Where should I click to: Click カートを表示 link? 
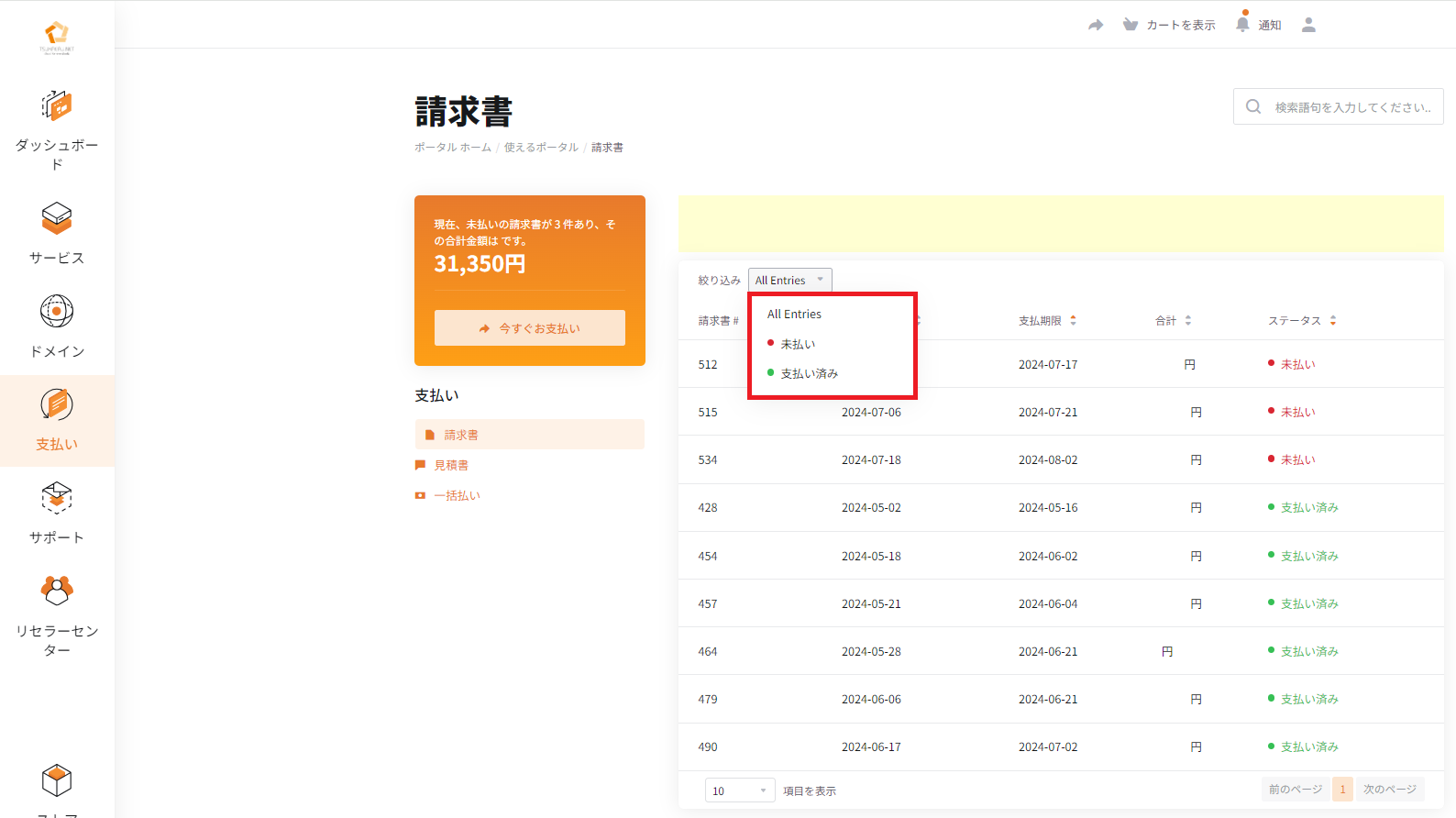(1181, 25)
